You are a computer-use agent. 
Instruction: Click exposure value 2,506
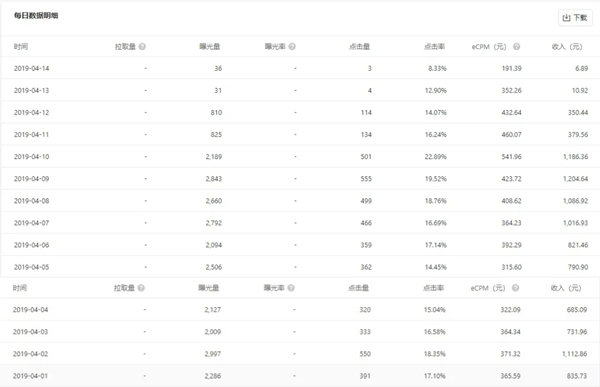pos(214,267)
